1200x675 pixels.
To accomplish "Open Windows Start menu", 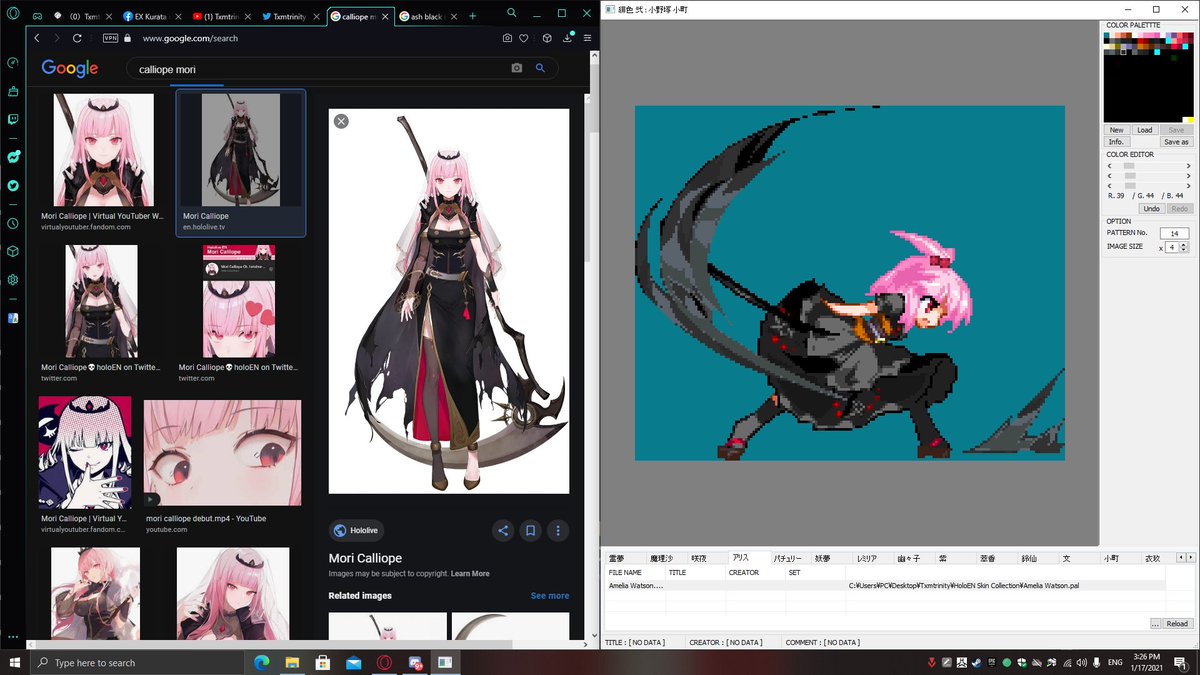I will (14, 662).
